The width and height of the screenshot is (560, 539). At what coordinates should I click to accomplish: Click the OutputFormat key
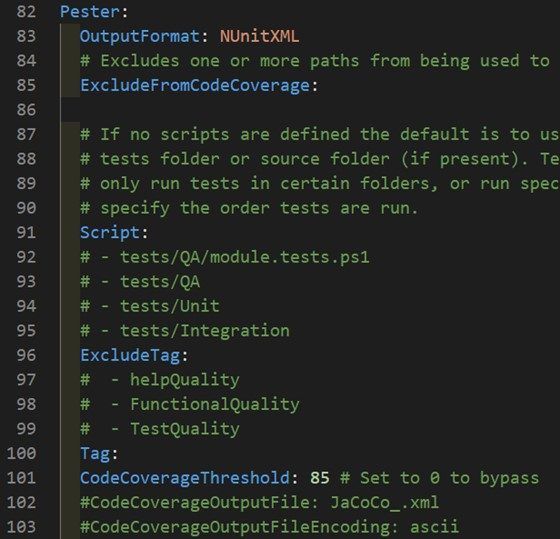[x=140, y=36]
